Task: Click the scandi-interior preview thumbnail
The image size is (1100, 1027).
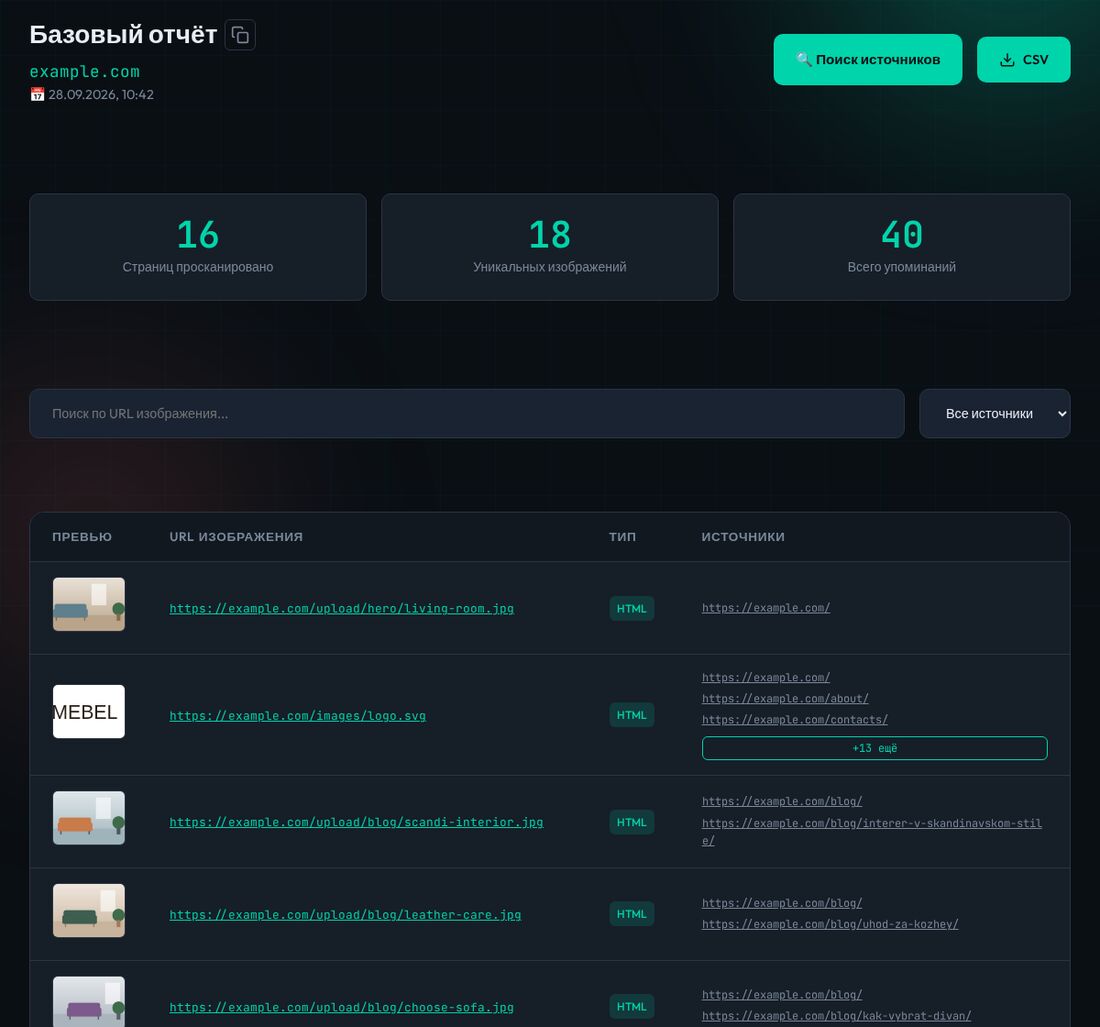Action: [89, 818]
